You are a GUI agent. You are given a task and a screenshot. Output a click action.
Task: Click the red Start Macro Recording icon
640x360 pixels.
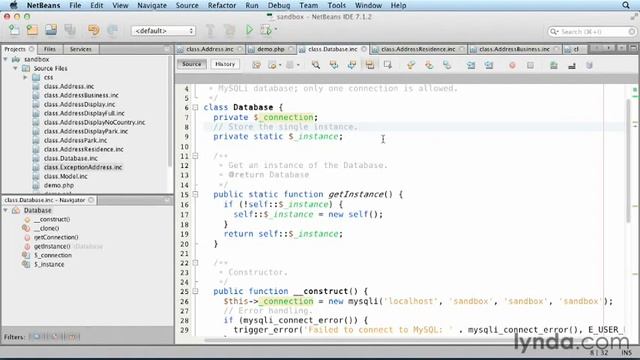coord(512,65)
